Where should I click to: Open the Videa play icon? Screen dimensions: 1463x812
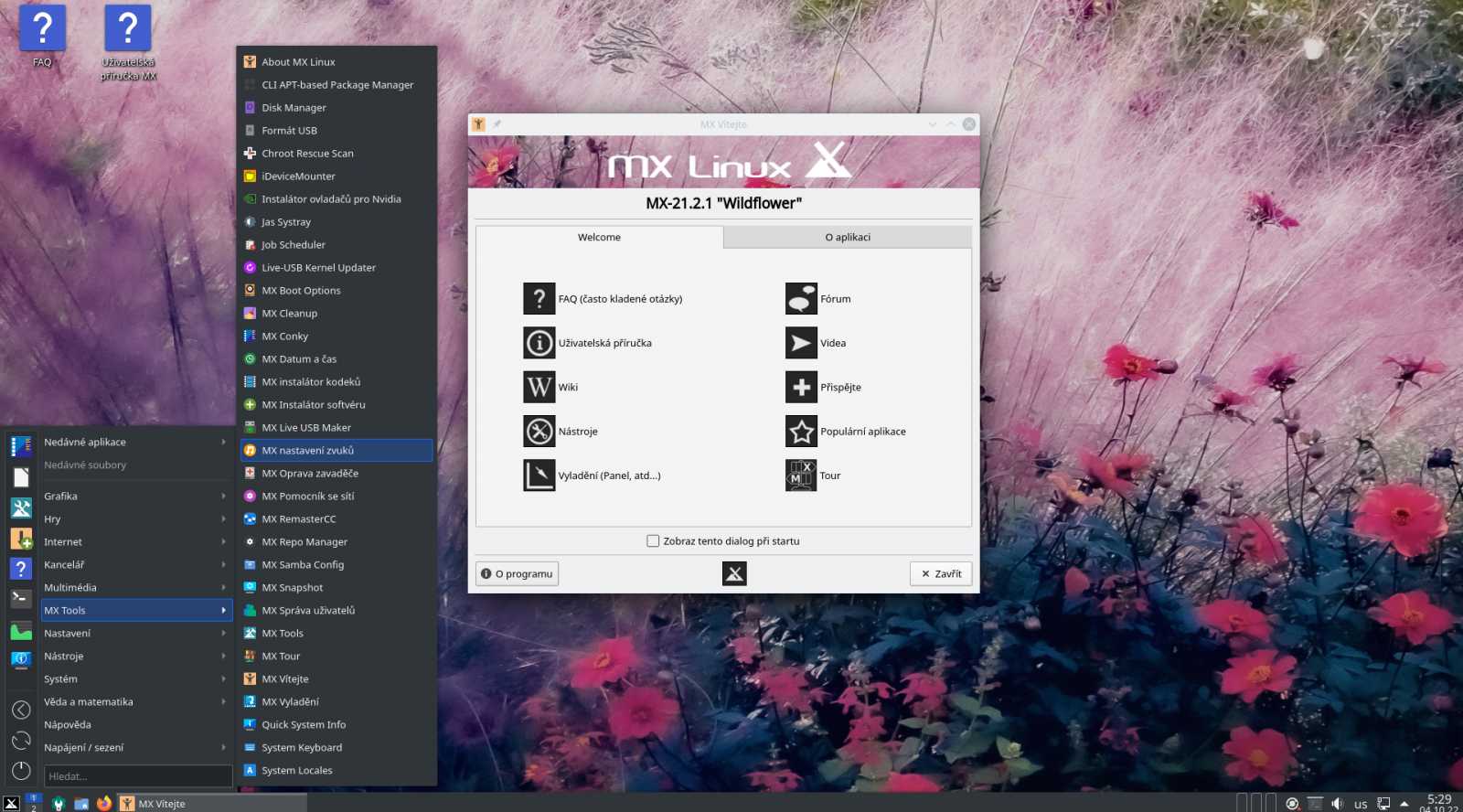click(x=801, y=343)
